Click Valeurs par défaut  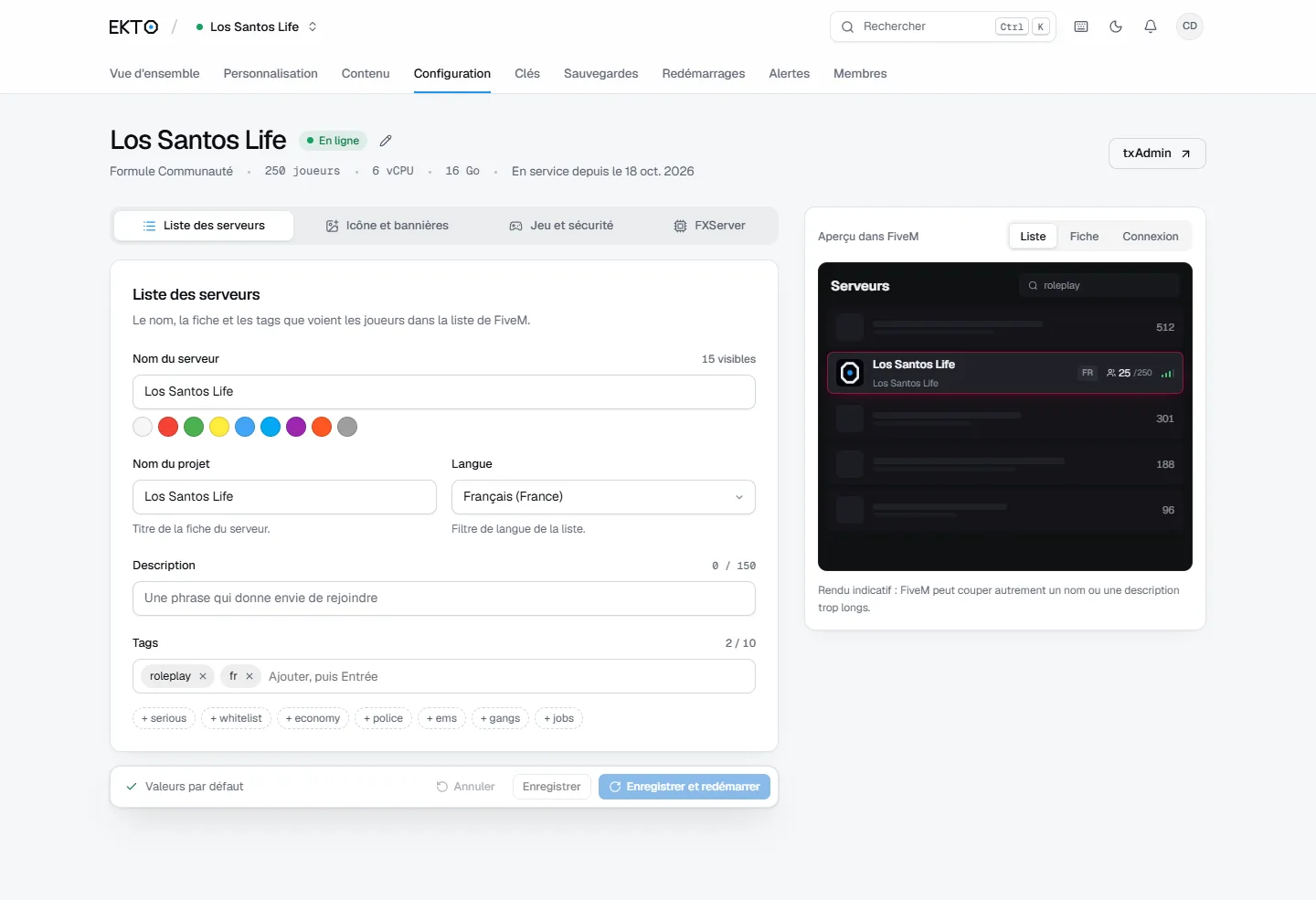click(x=185, y=787)
